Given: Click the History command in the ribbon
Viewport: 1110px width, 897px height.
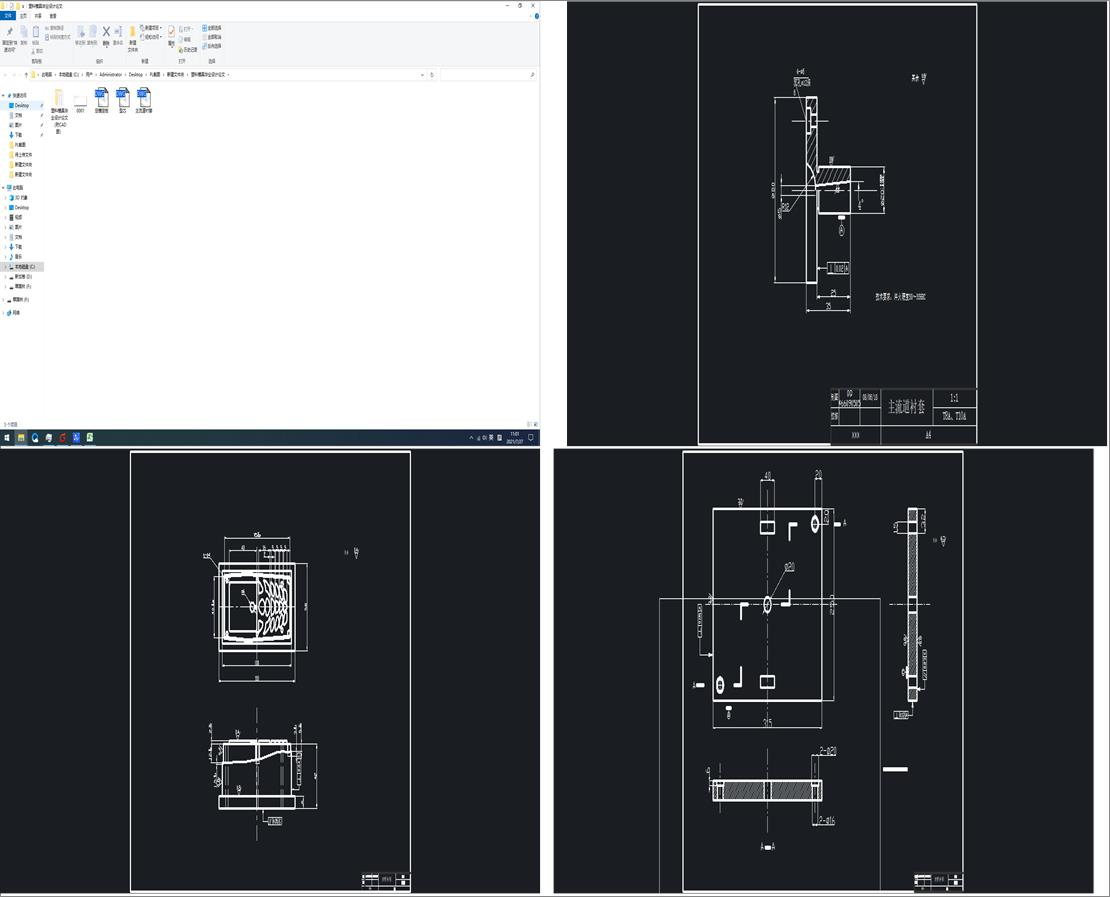Looking at the screenshot, I should [x=188, y=50].
